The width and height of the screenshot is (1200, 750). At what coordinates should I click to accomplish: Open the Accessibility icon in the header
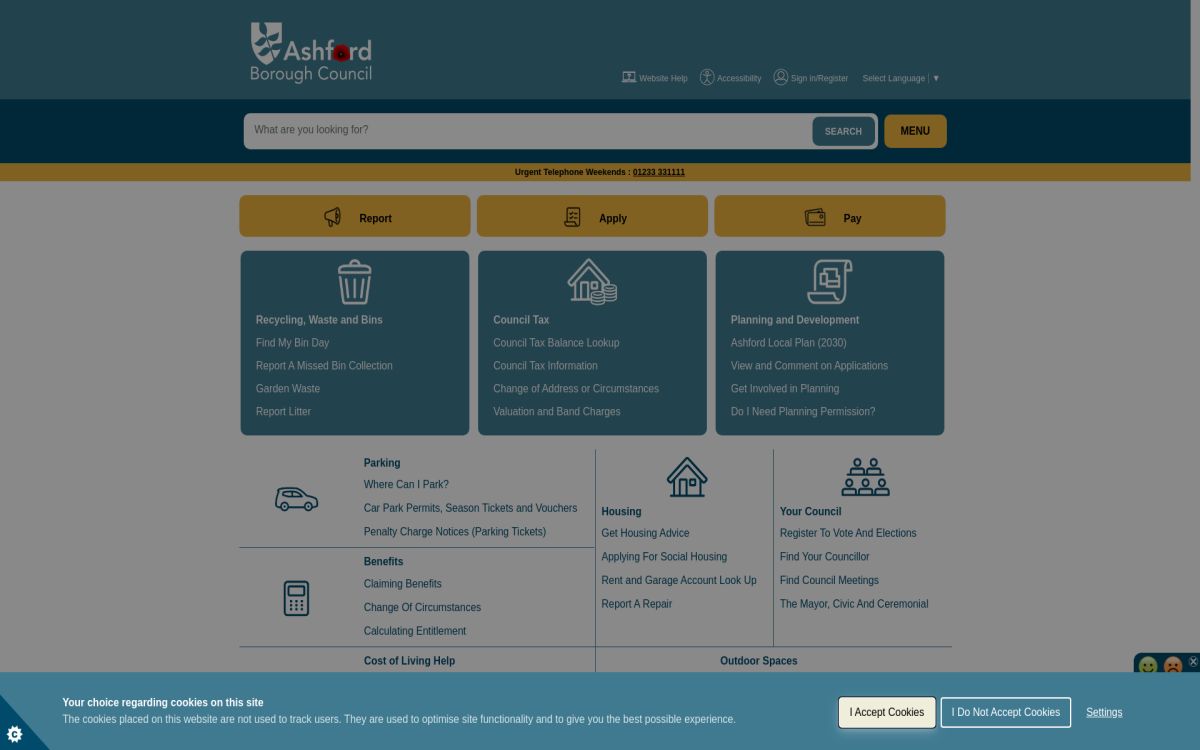click(707, 77)
